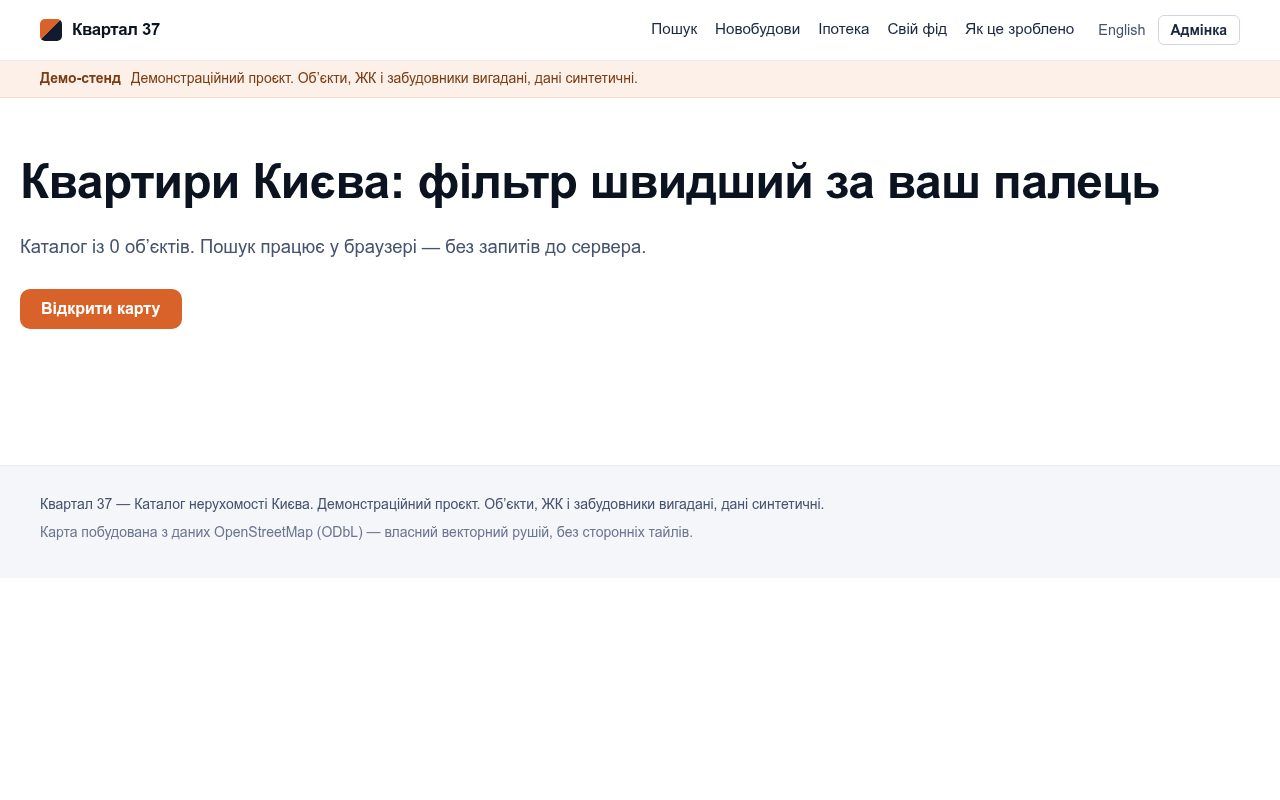The width and height of the screenshot is (1280, 800).
Task: Click the Квартал 37 logo icon
Action: 51,30
